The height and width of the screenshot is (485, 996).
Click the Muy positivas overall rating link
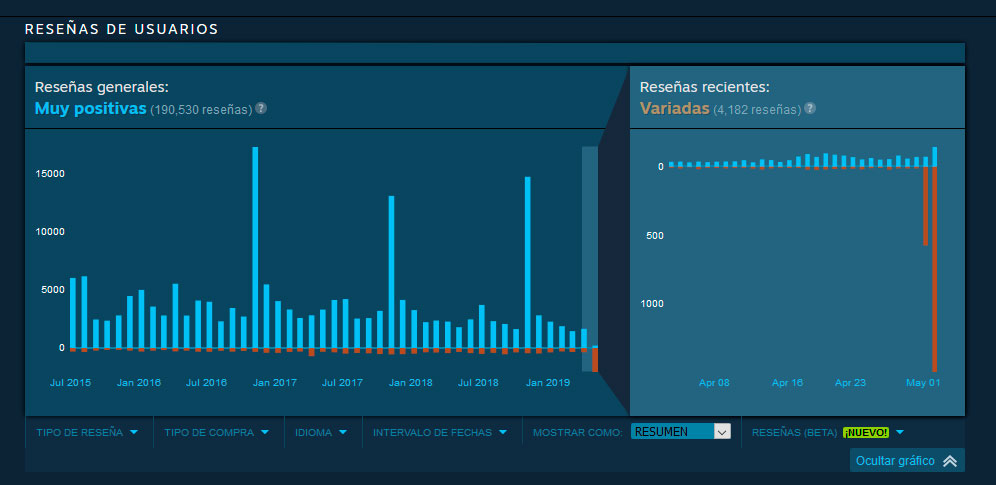click(90, 108)
